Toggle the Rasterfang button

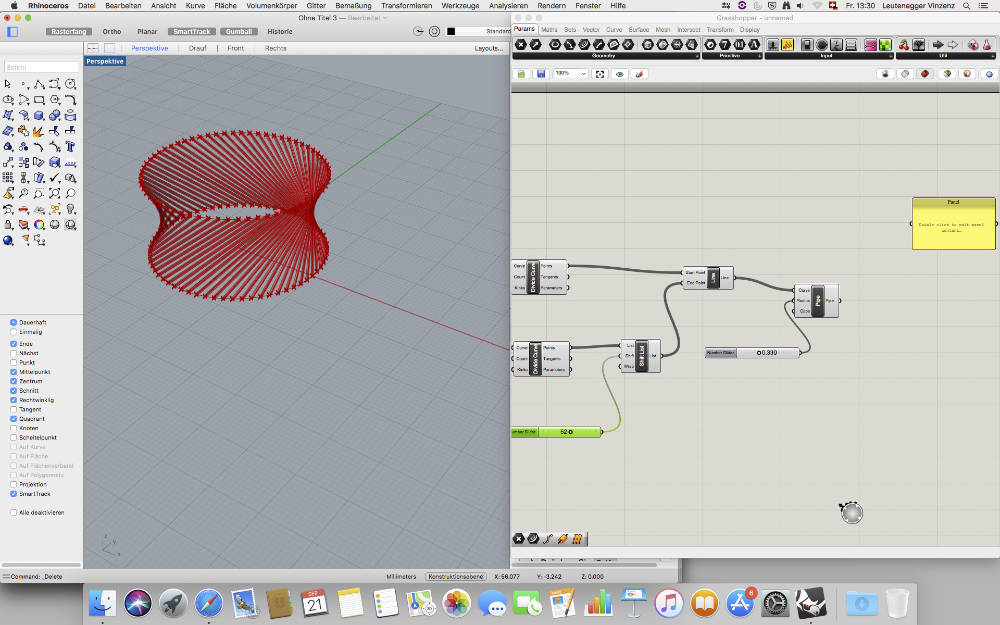(x=69, y=31)
